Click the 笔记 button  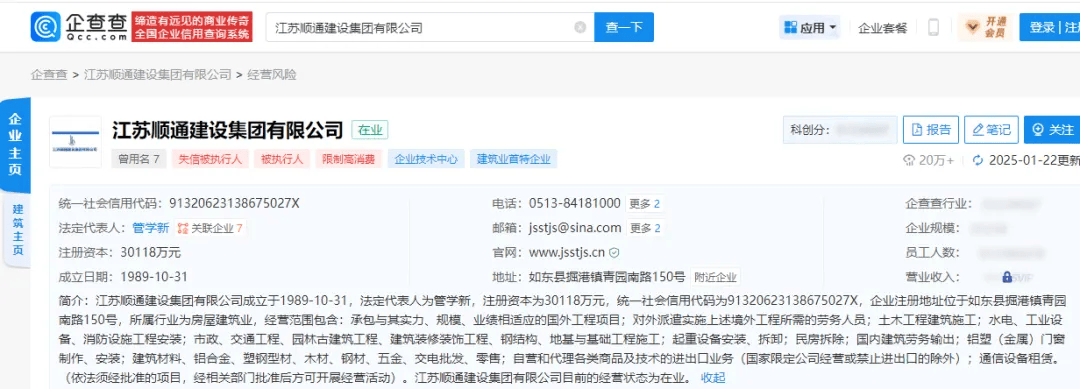(x=991, y=129)
